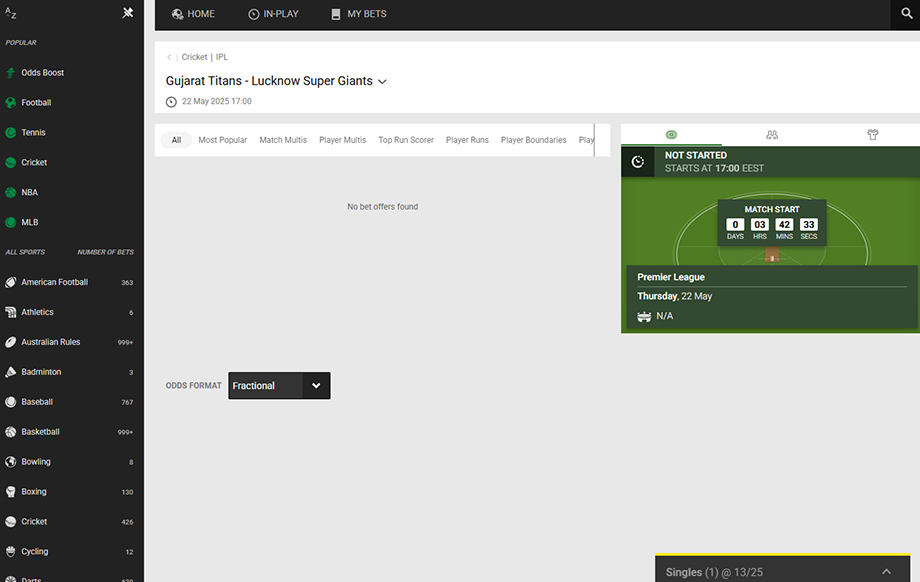920x582 pixels.
Task: Click the timer icon next to Not Started
Action: [x=638, y=162]
